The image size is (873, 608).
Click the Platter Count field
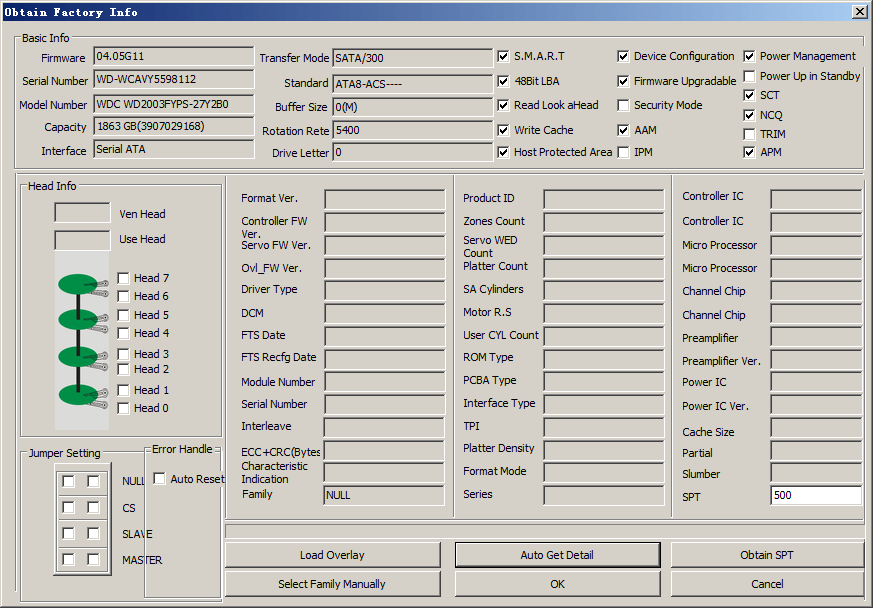click(x=604, y=268)
